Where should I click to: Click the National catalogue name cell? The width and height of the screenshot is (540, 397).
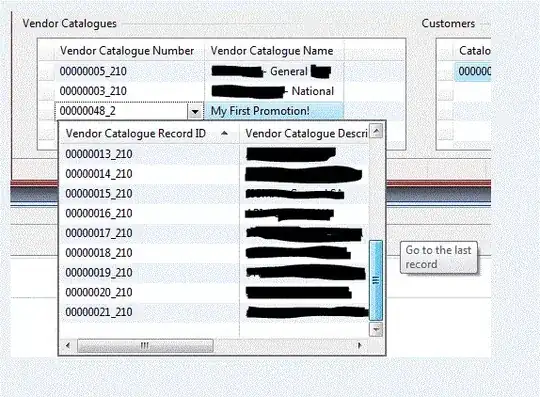[274, 91]
